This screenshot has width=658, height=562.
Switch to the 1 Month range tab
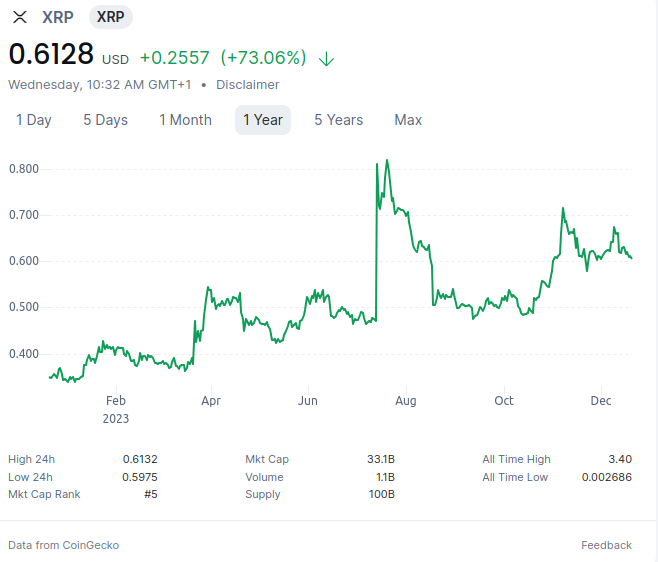[185, 120]
